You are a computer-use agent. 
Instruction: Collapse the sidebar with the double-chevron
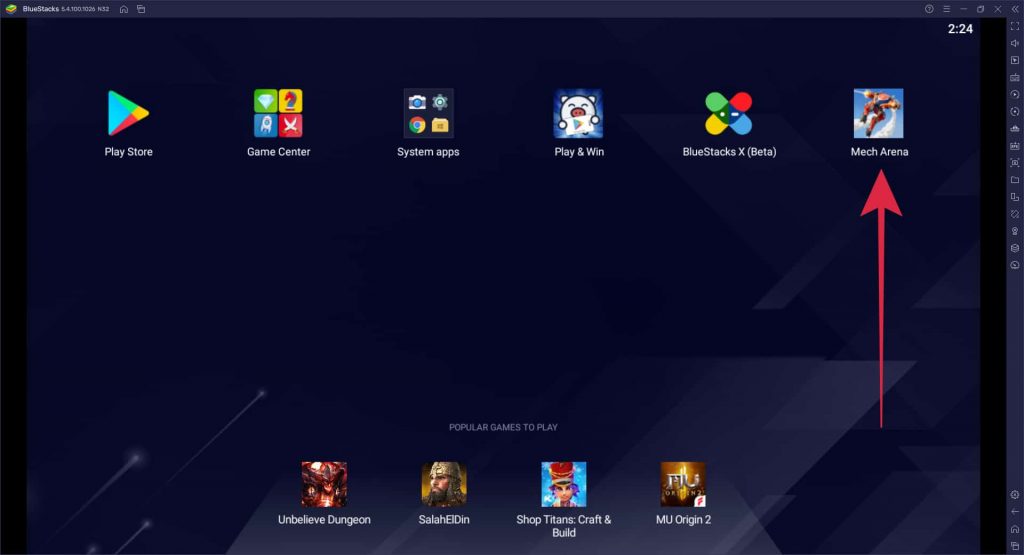point(1015,9)
